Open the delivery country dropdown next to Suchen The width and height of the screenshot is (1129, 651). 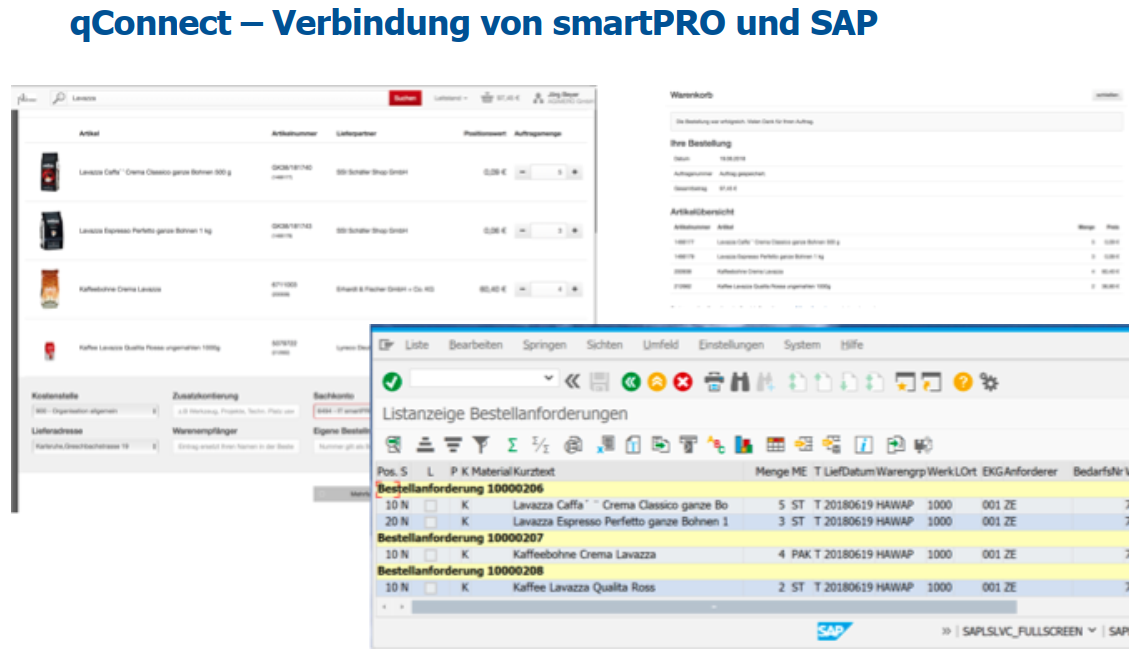[x=451, y=98]
